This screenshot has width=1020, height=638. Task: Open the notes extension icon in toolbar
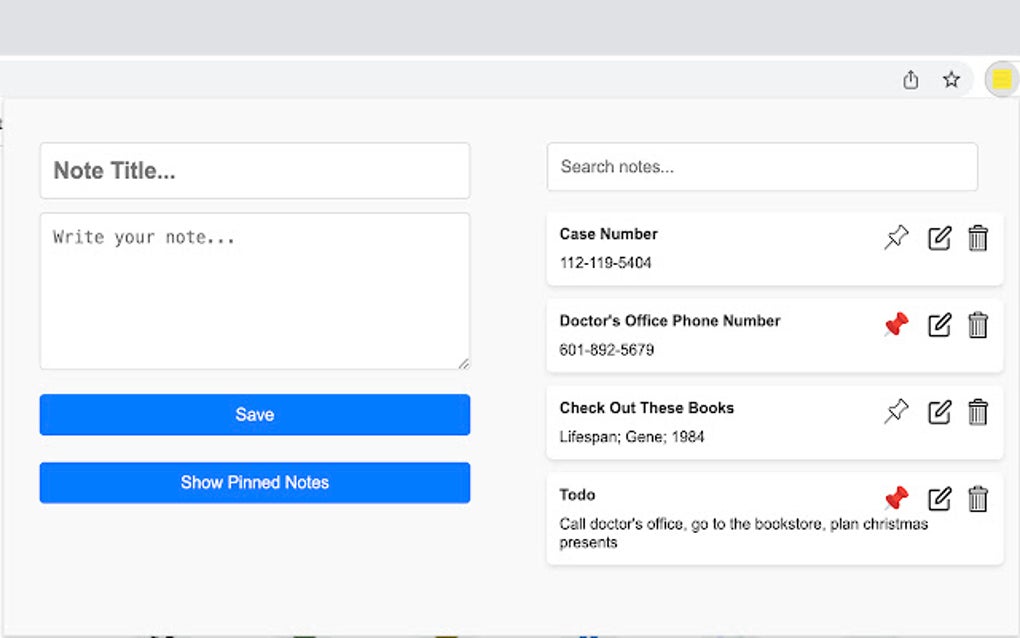1001,78
